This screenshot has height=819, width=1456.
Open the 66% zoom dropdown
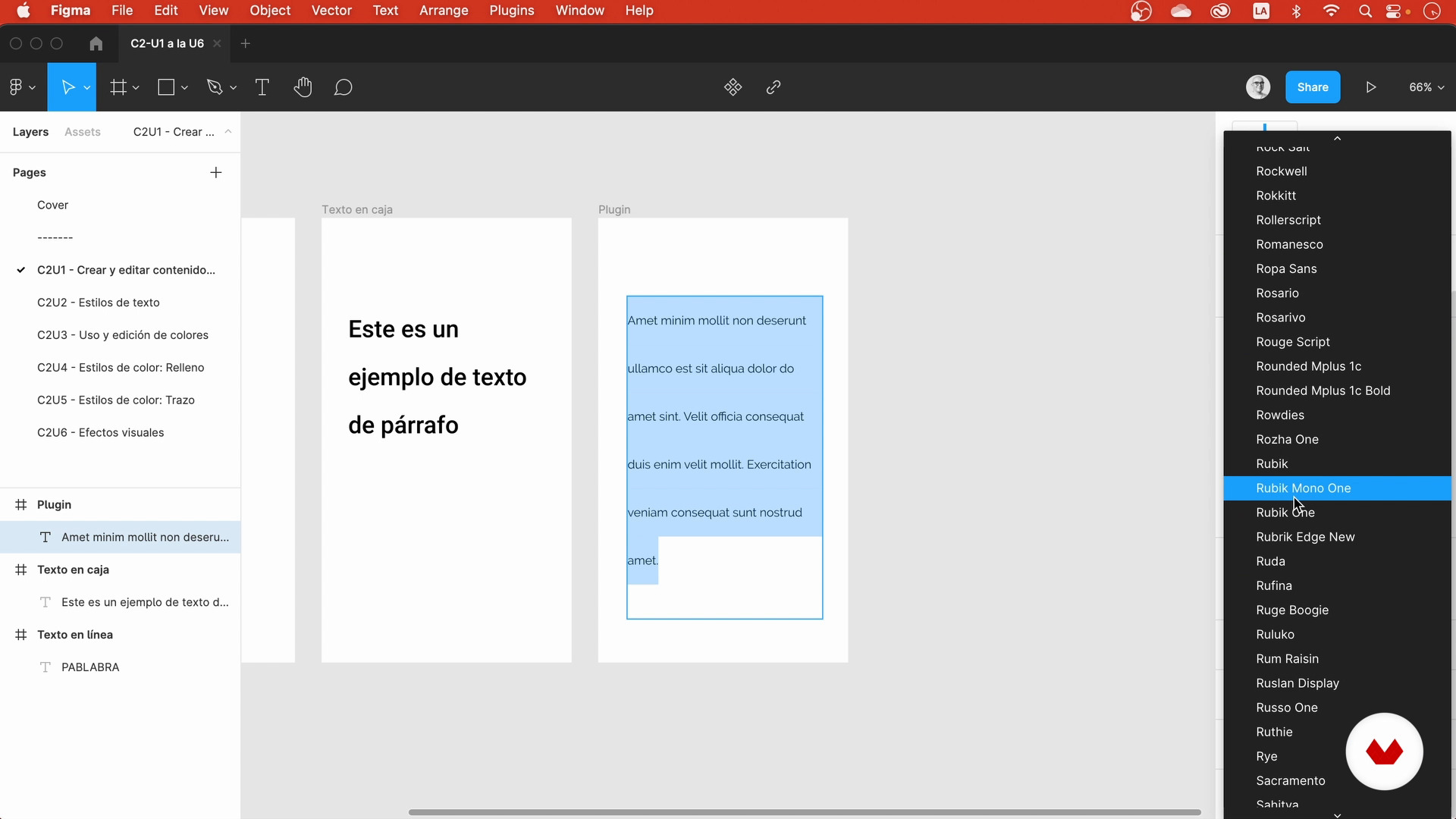pyautogui.click(x=1426, y=87)
